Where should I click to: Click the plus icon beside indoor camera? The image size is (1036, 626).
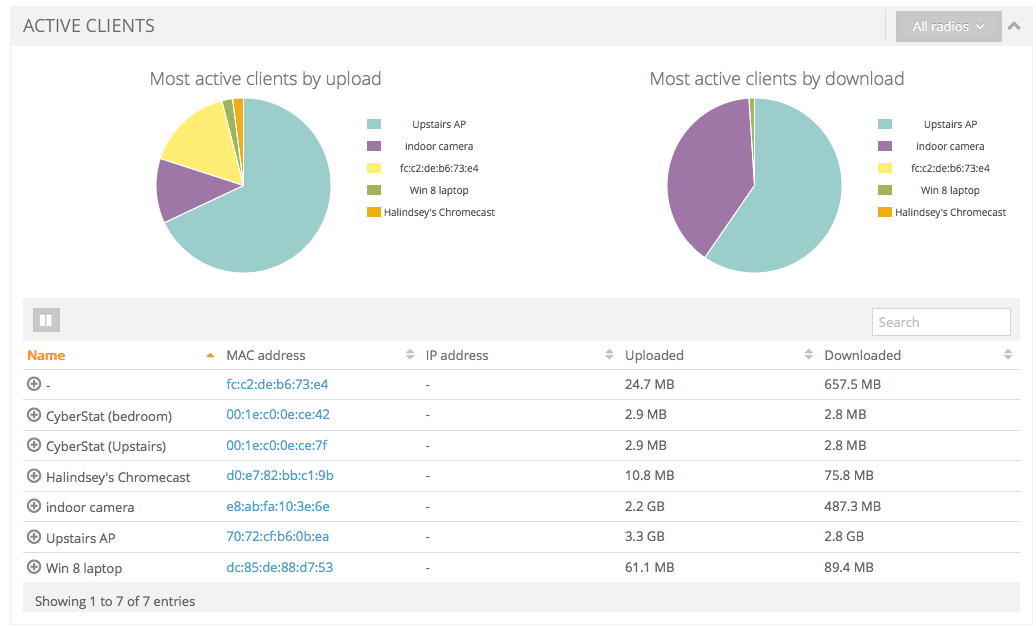click(34, 507)
